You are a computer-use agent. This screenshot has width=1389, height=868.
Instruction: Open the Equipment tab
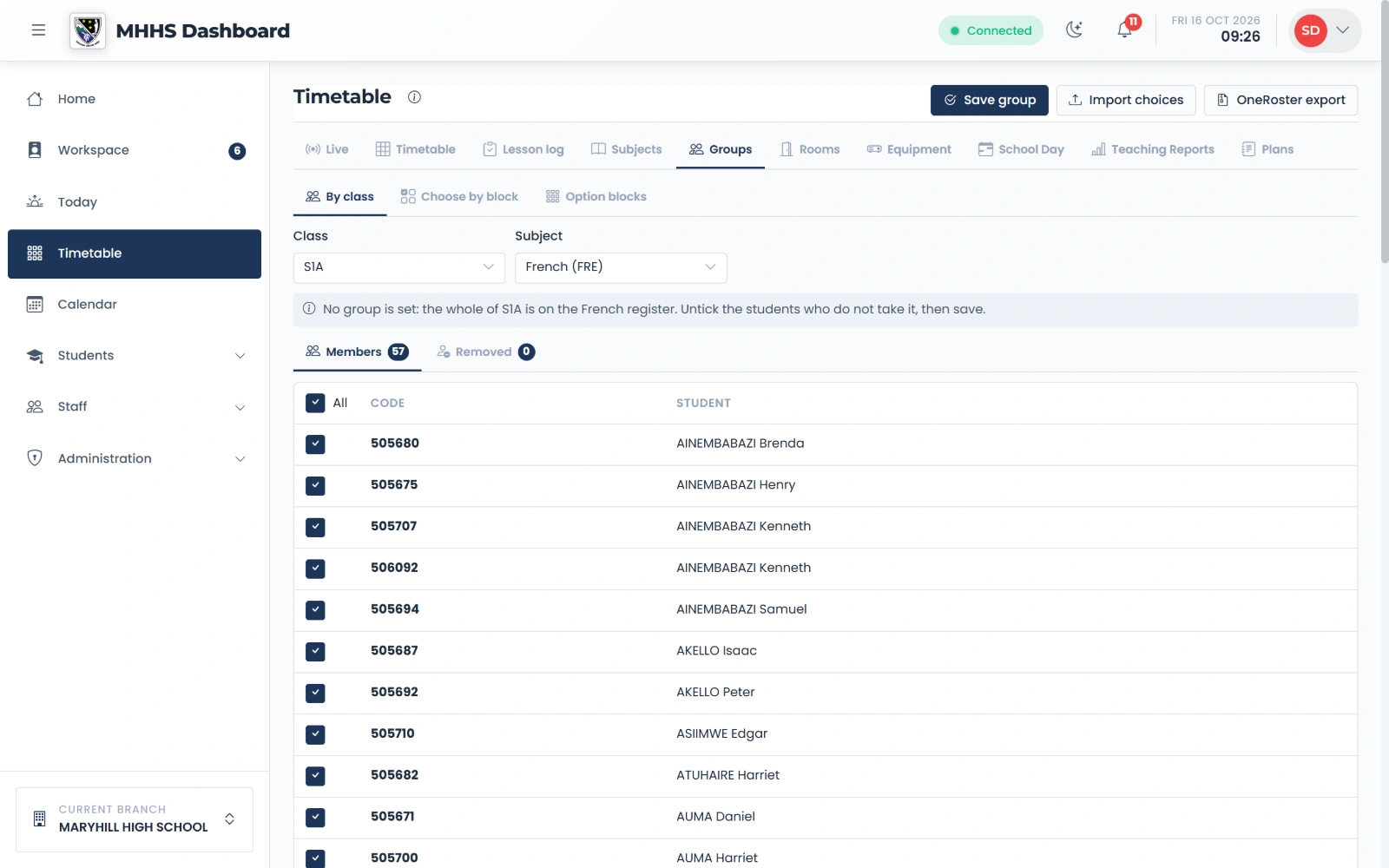909,149
